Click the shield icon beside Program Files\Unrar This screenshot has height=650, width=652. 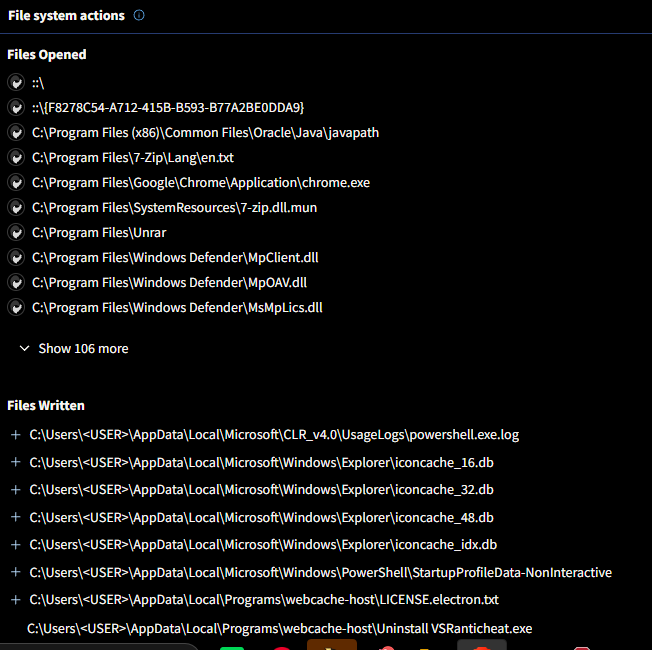click(x=16, y=232)
